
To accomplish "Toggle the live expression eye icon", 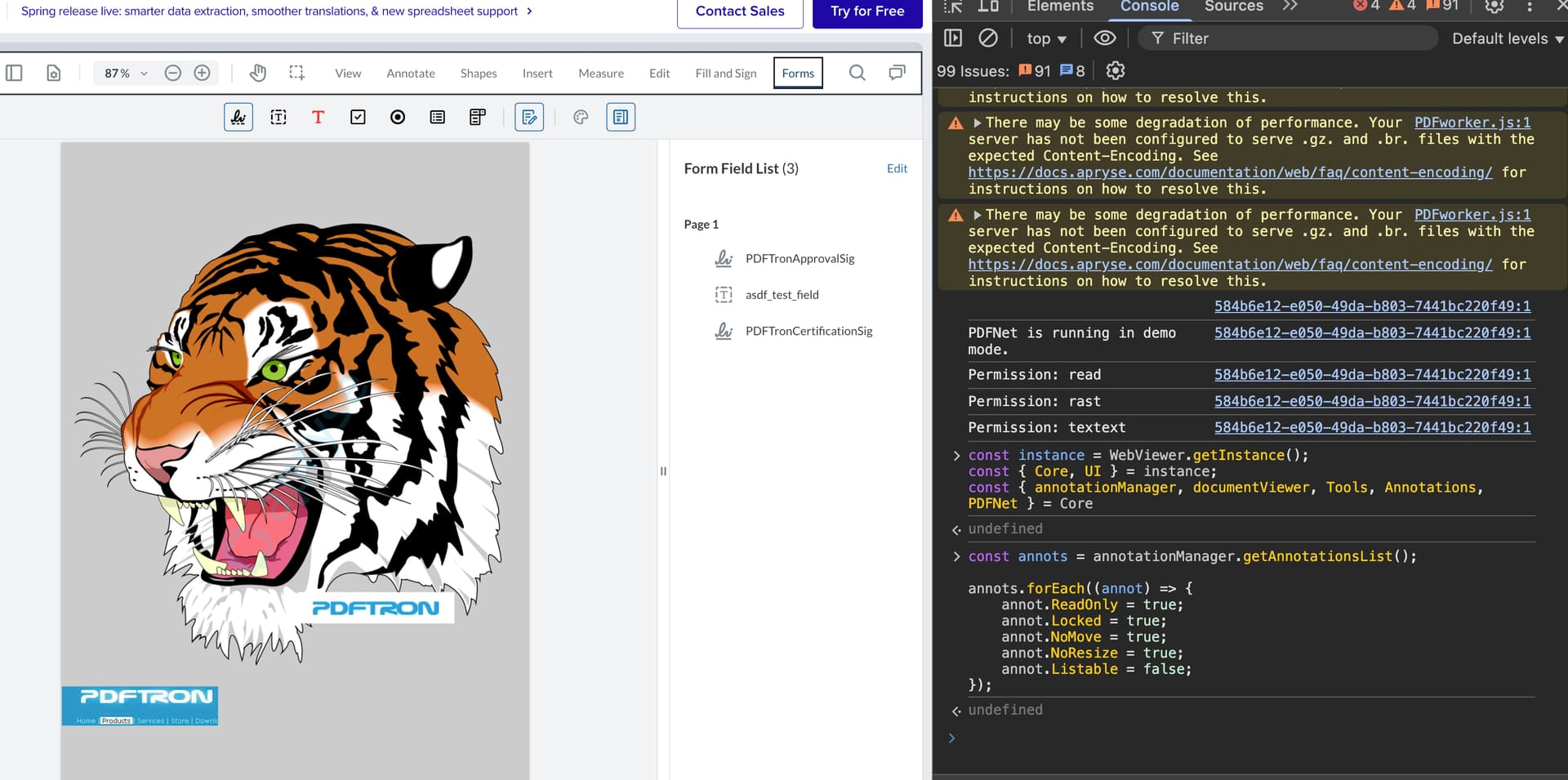I will (x=1104, y=38).
